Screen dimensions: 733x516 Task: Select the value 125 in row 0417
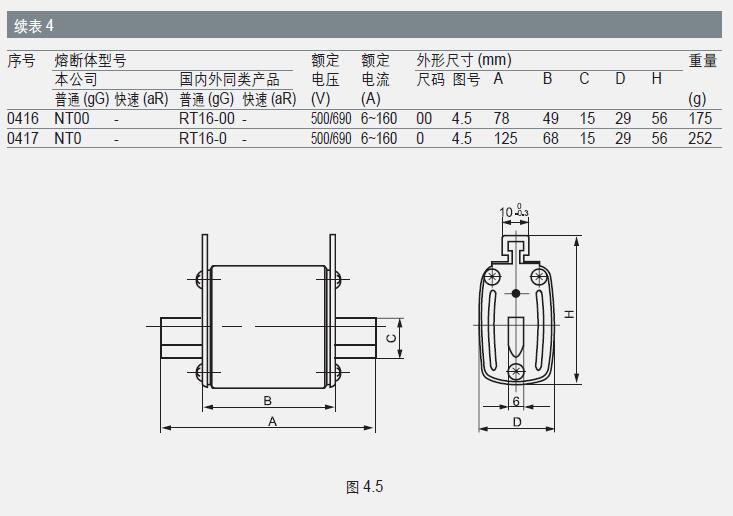tap(506, 138)
